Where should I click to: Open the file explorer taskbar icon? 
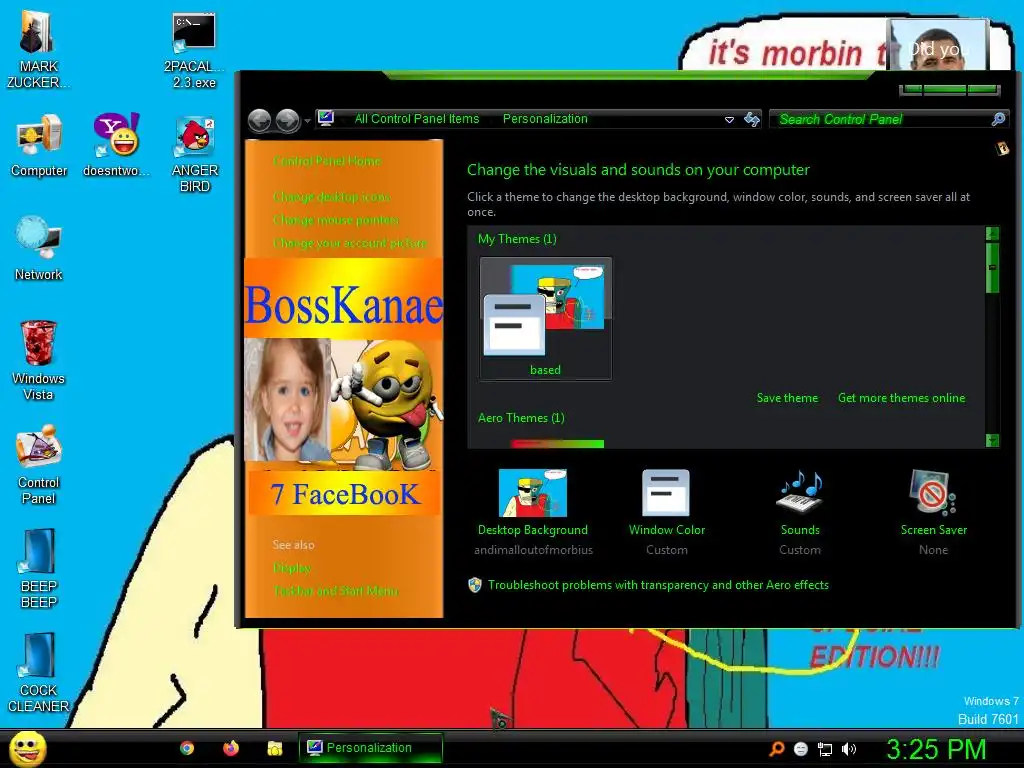coord(275,748)
